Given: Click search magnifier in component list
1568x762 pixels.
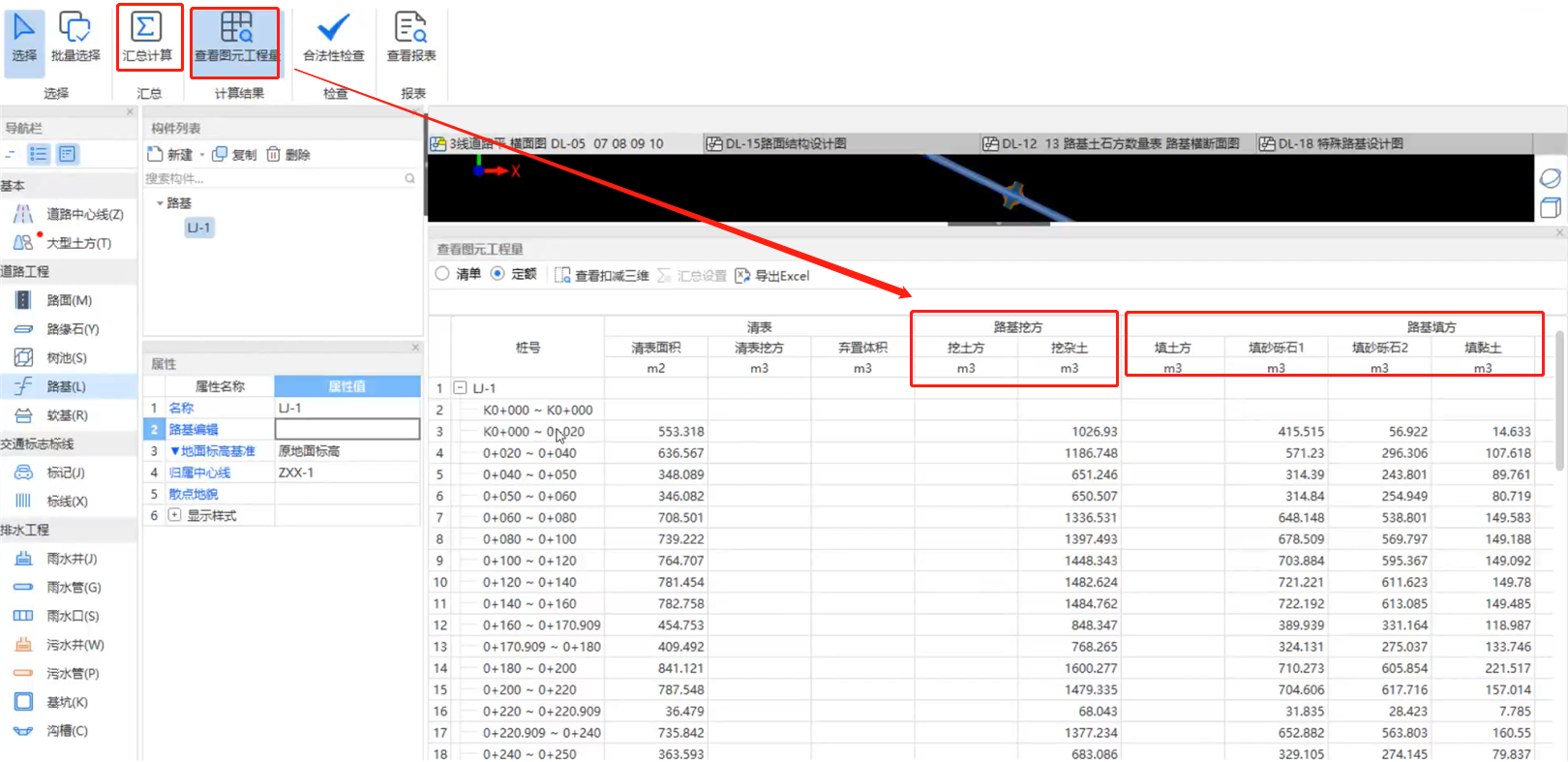Looking at the screenshot, I should [x=410, y=178].
